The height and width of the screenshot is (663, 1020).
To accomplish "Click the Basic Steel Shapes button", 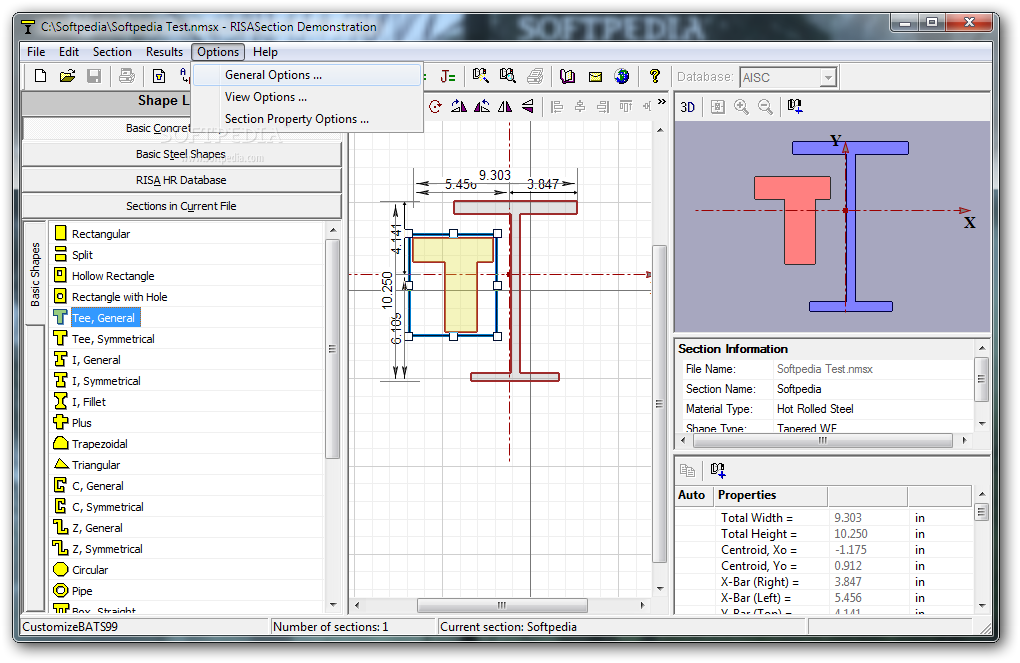I will click(x=181, y=154).
